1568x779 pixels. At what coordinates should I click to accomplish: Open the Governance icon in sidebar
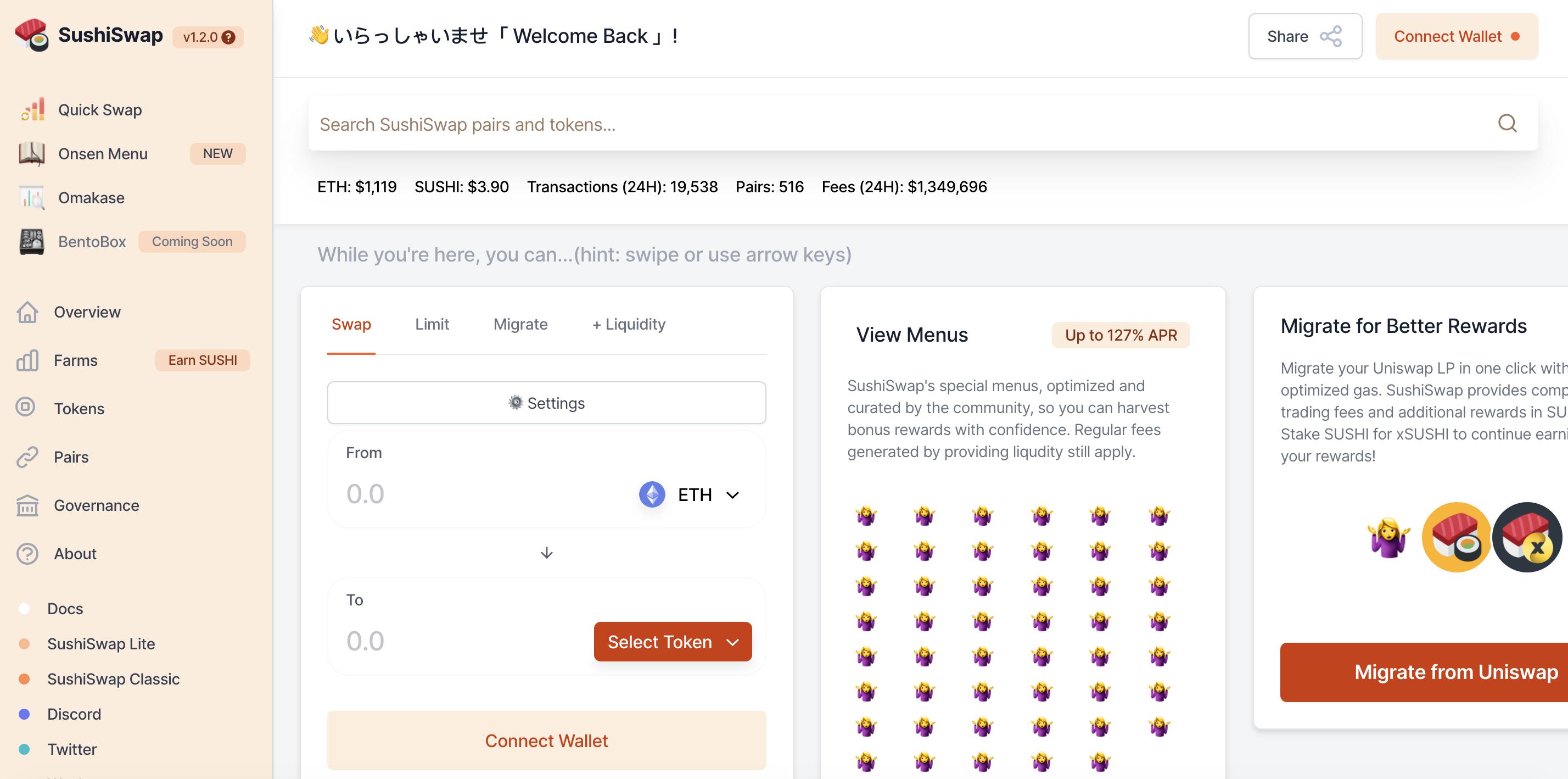tap(27, 505)
